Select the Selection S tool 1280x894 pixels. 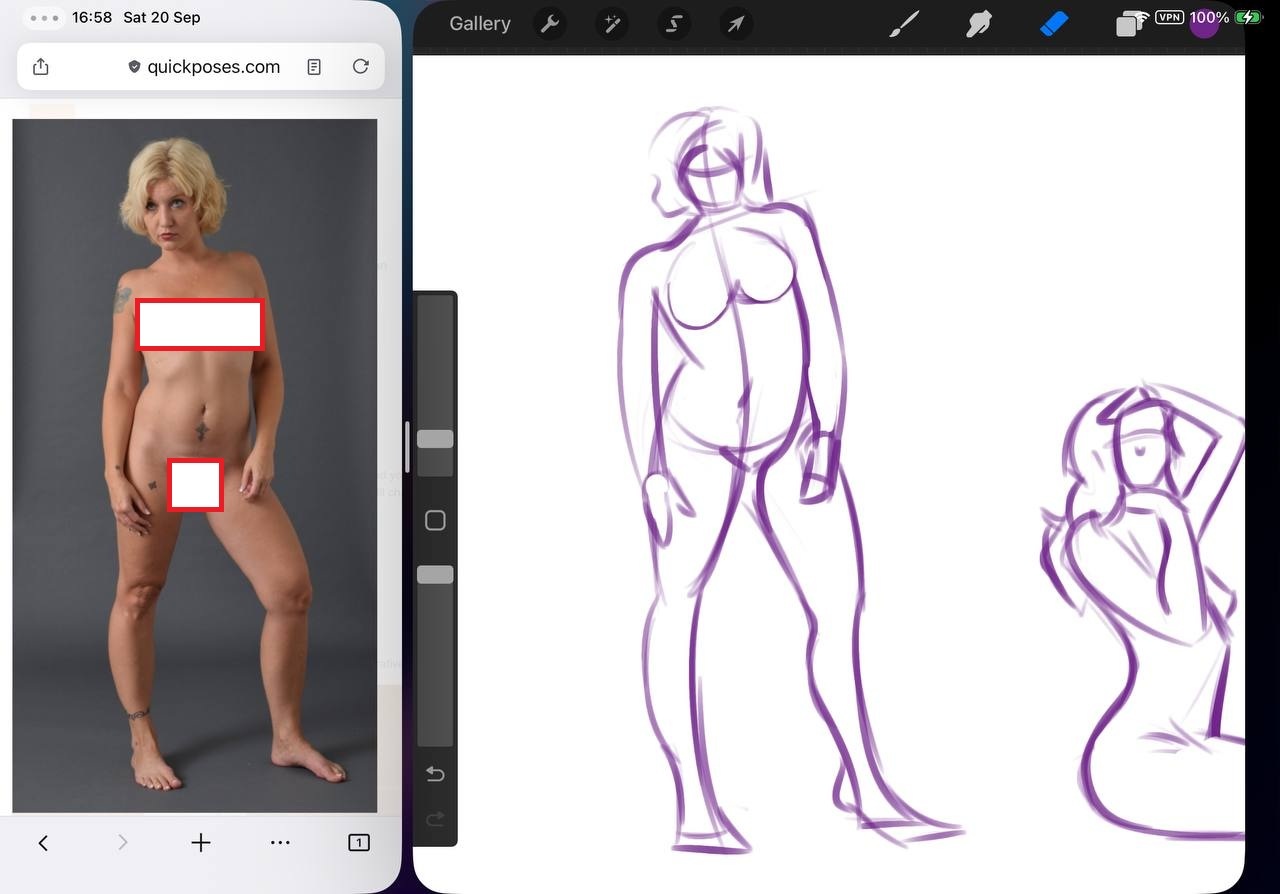tap(673, 24)
